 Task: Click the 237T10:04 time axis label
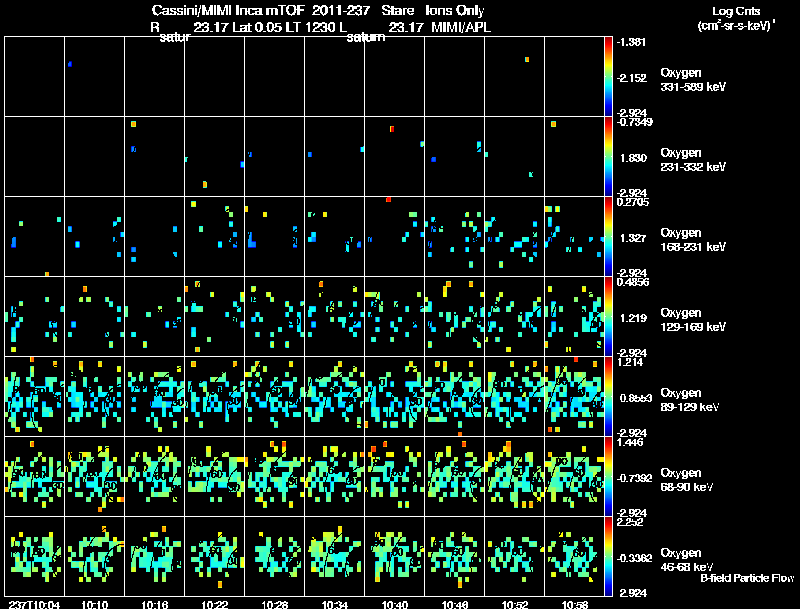tap(34, 604)
